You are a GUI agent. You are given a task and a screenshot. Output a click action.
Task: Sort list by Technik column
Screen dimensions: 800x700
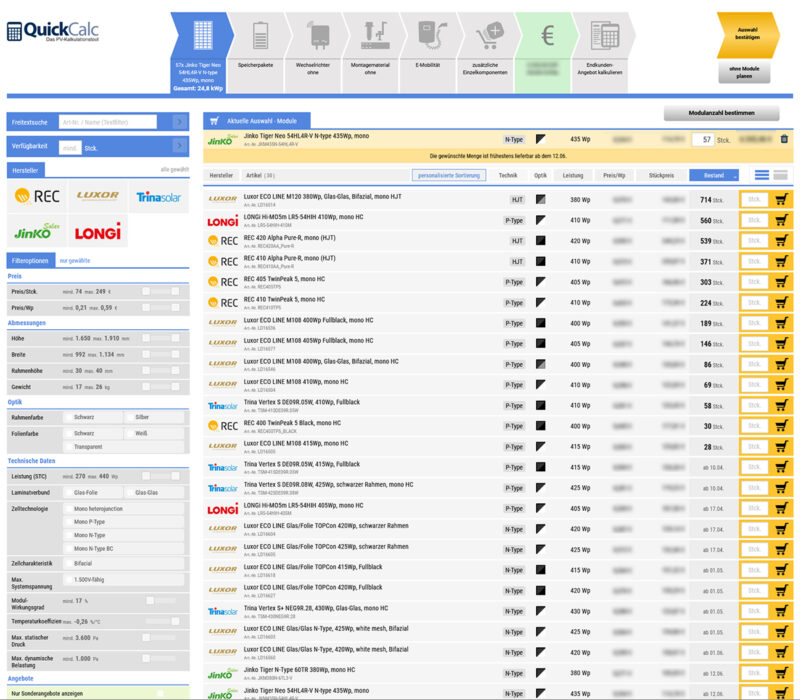click(x=508, y=176)
